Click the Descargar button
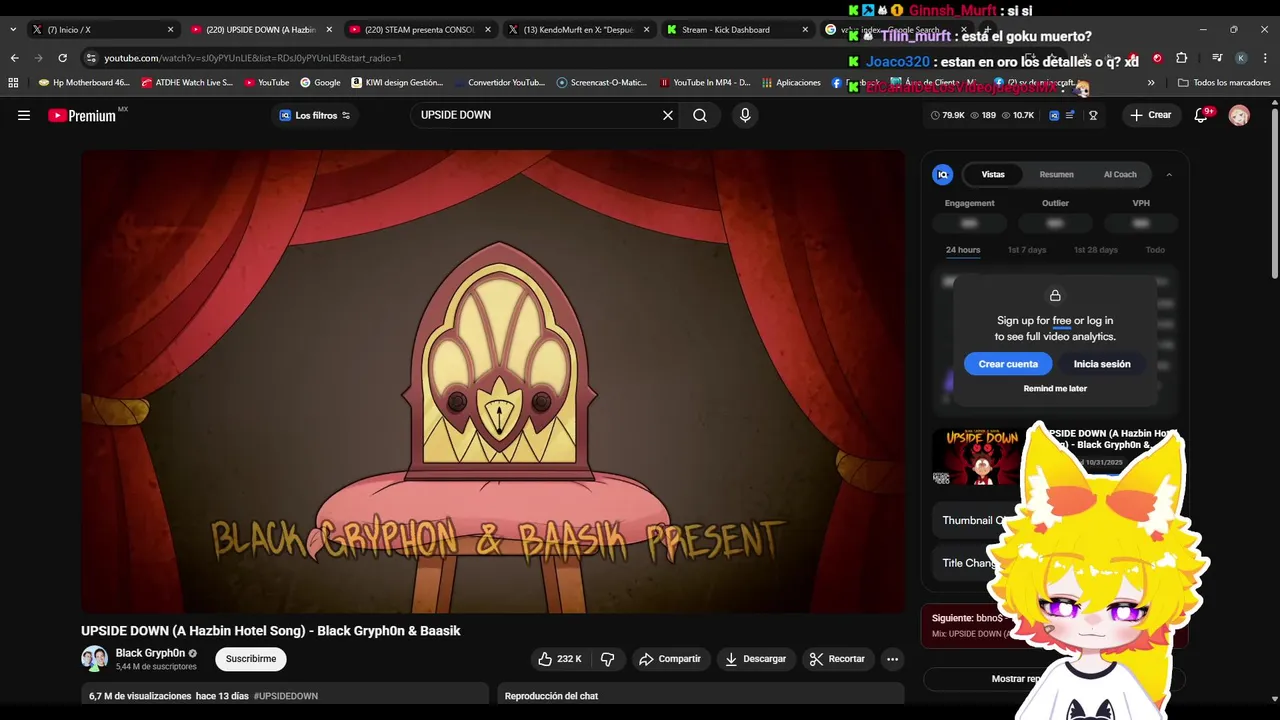Screen dimensions: 1280x720 [755, 659]
